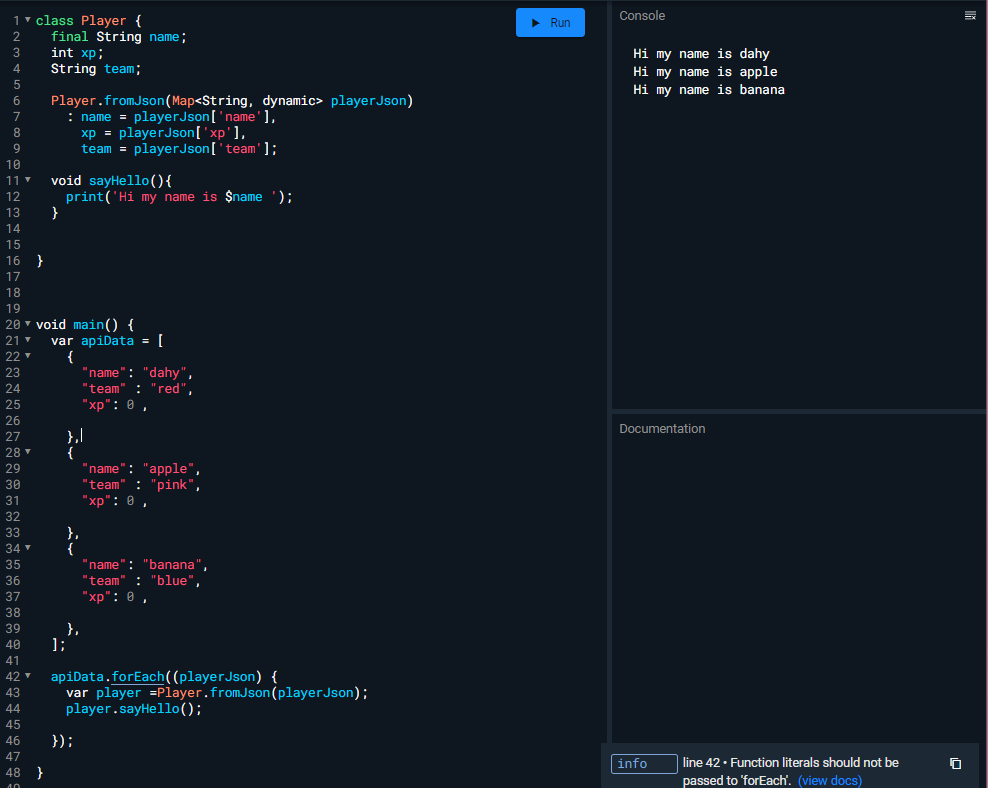
Task: Collapse the dahy map at line 22
Action: pyautogui.click(x=28, y=356)
